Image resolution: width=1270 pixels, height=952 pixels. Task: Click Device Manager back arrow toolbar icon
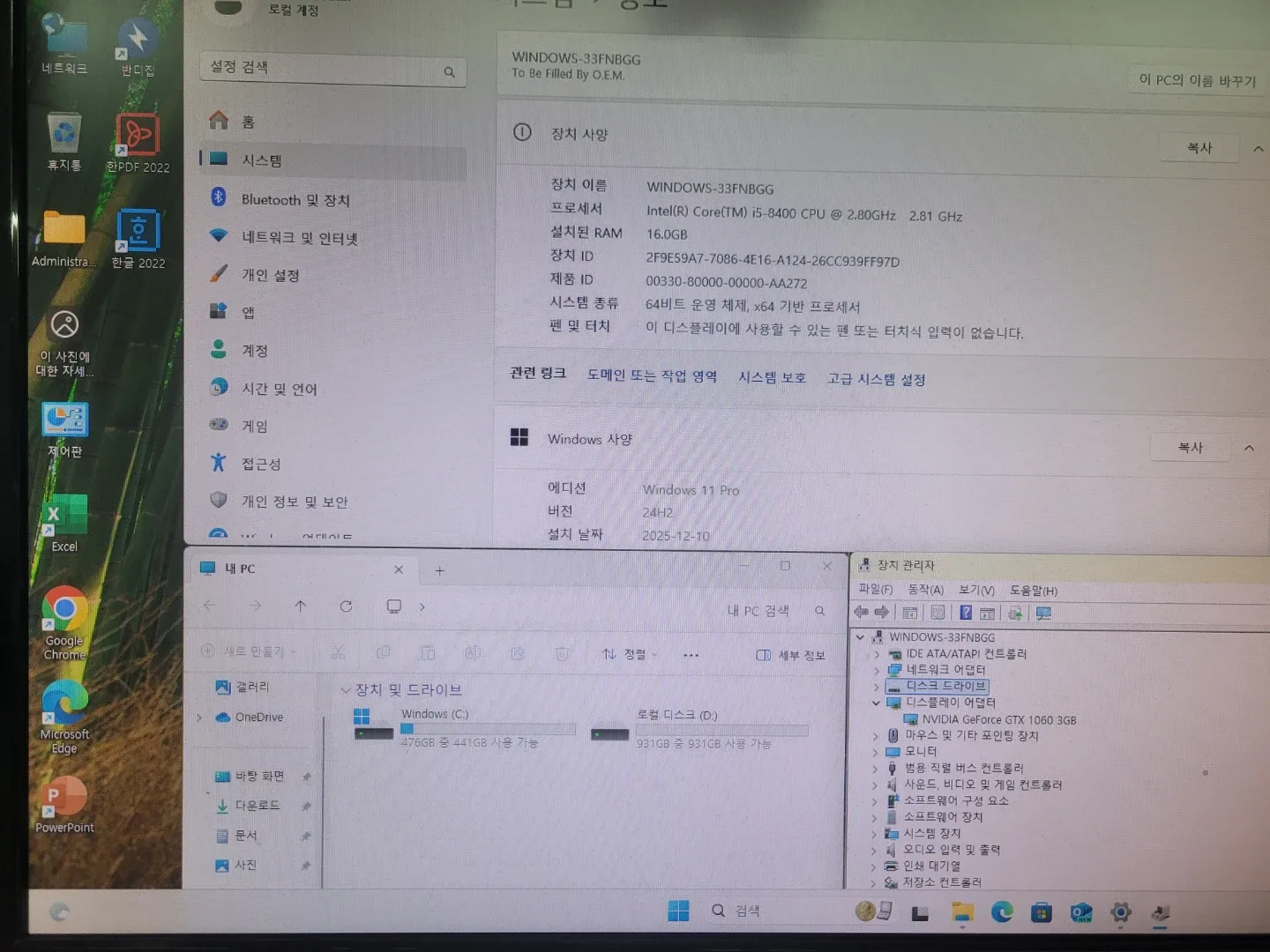[x=861, y=613]
